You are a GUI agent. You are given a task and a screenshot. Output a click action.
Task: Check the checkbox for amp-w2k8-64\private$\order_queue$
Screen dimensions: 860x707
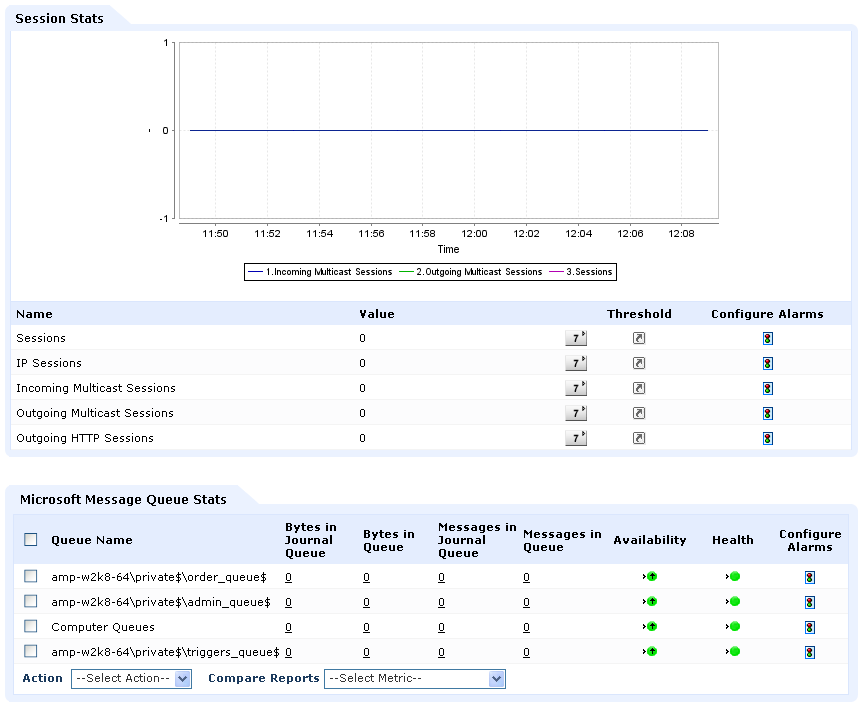pyautogui.click(x=30, y=576)
